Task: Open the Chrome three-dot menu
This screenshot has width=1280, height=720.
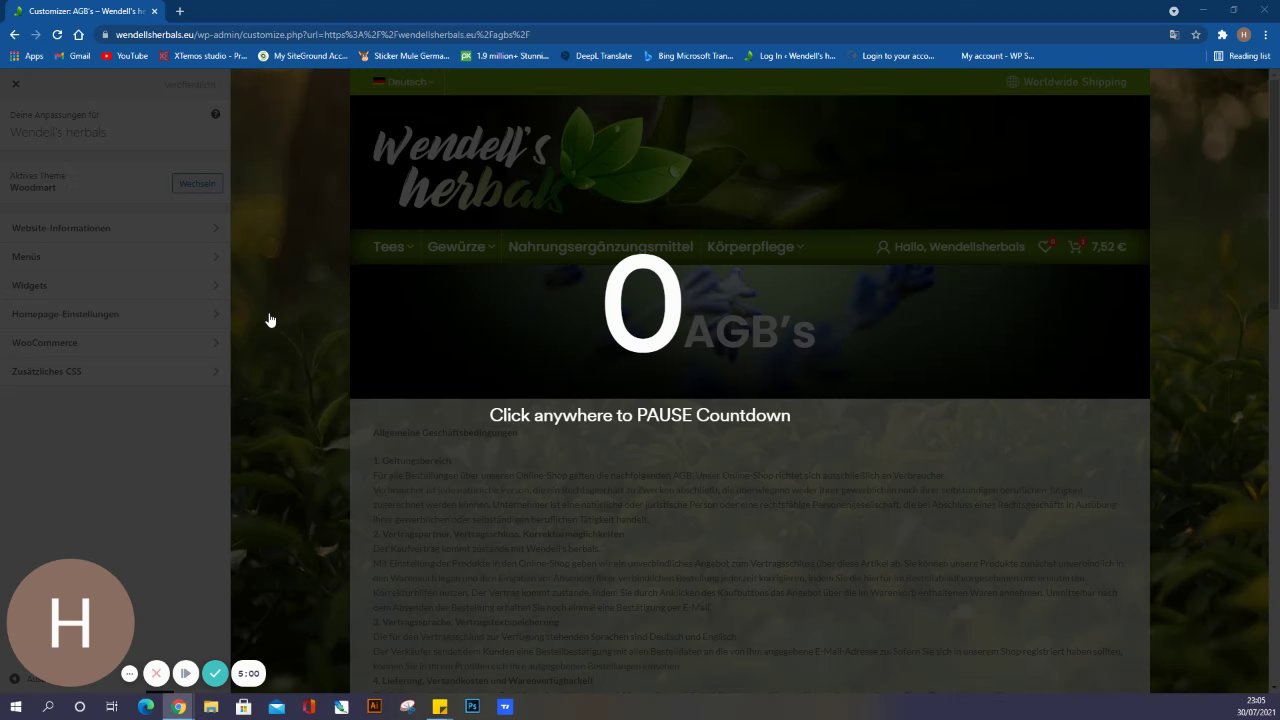Action: 1266,34
